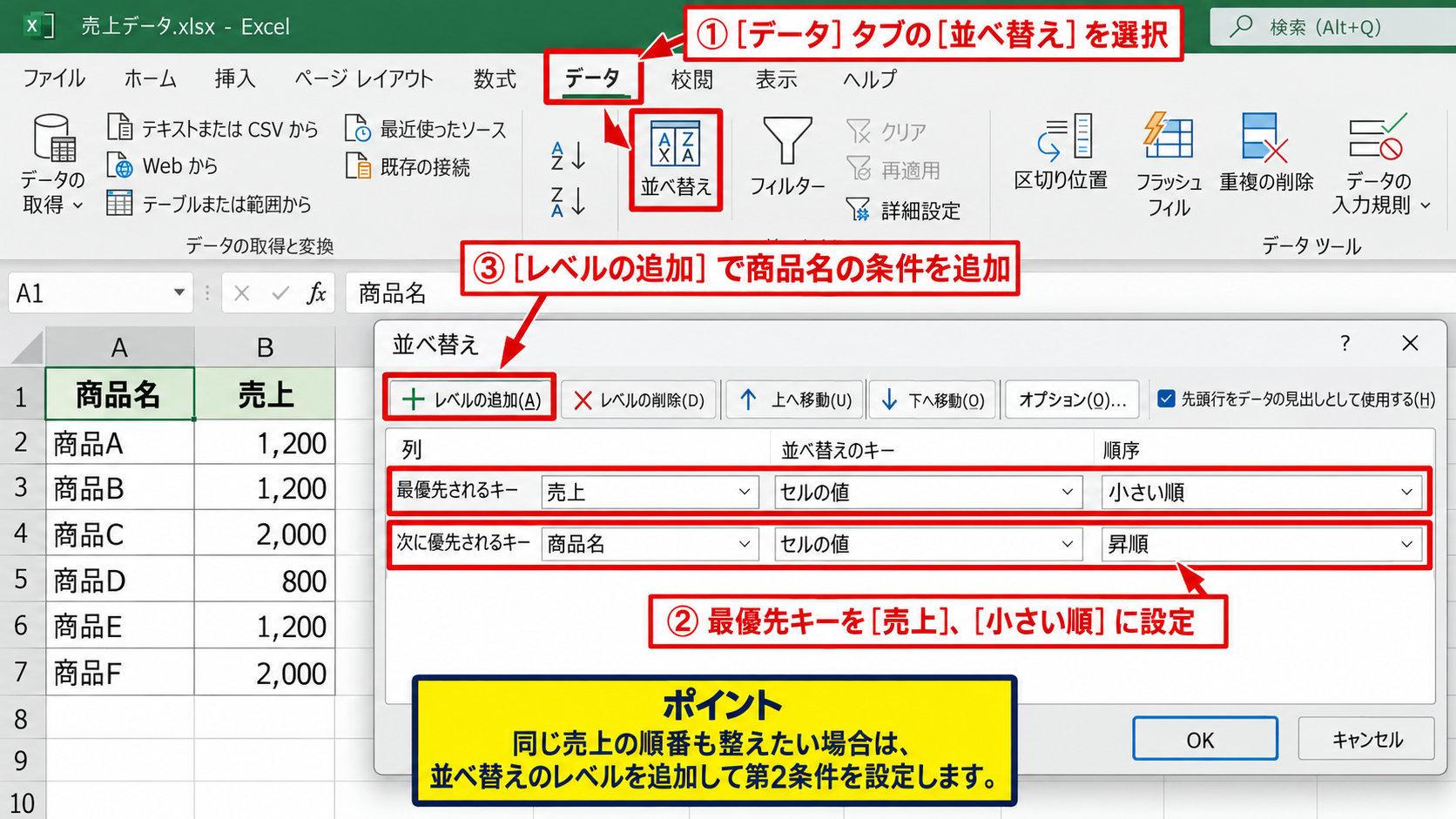Click Delete Level (レベルの削除) button
This screenshot has height=819, width=1456.
click(x=638, y=399)
